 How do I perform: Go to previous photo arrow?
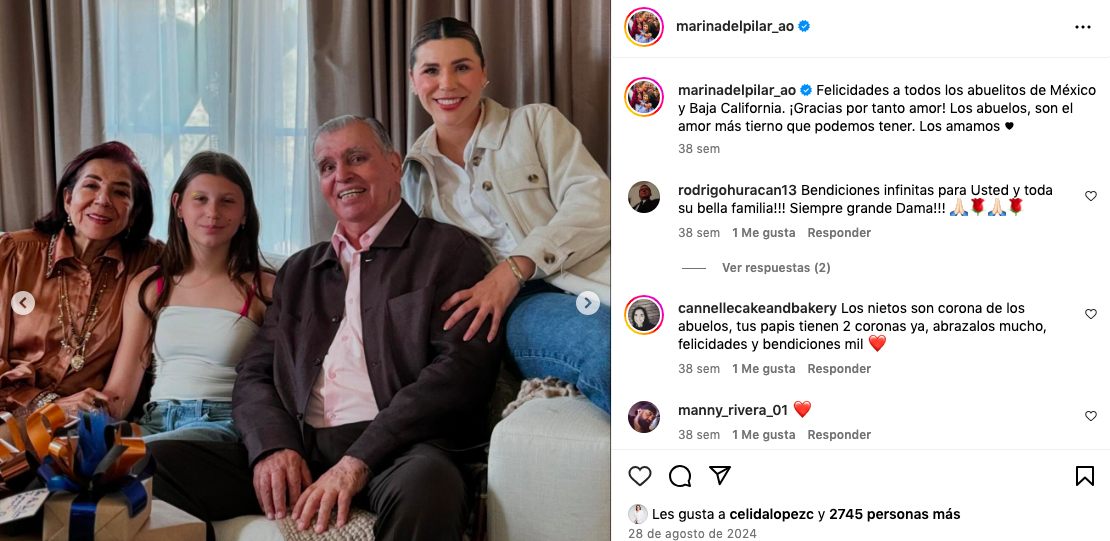(x=23, y=303)
